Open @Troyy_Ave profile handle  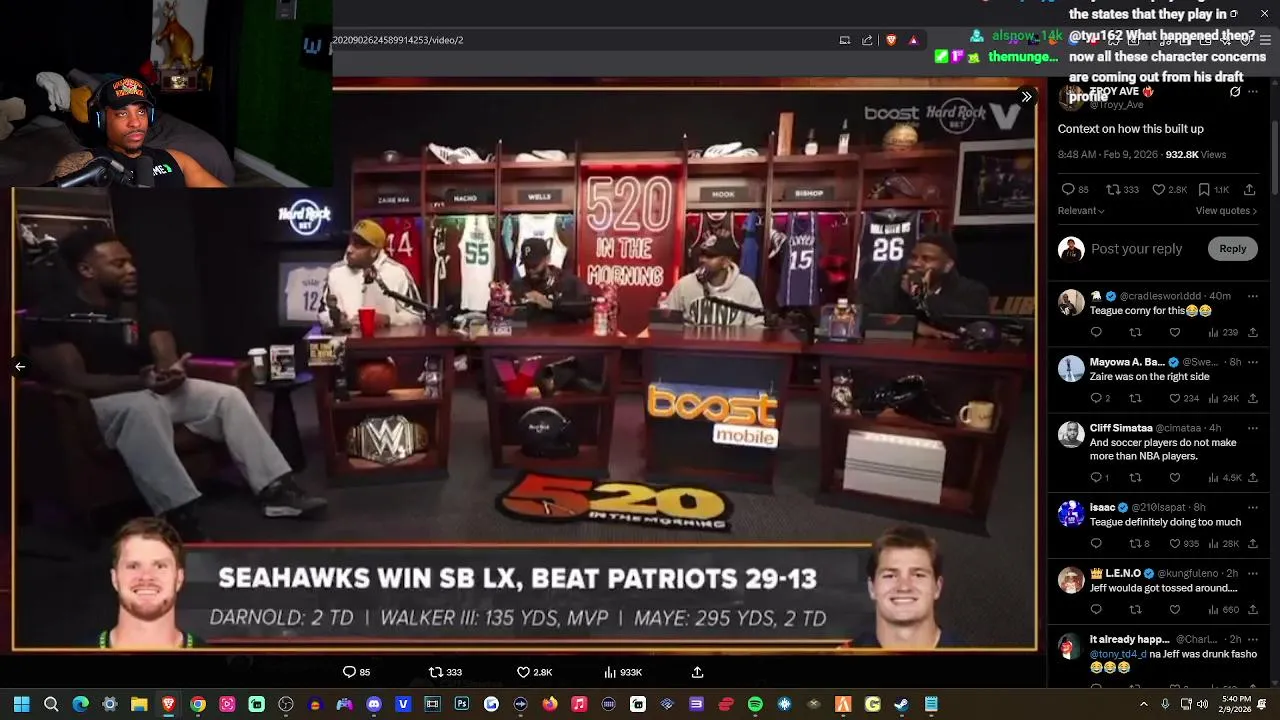click(1116, 105)
